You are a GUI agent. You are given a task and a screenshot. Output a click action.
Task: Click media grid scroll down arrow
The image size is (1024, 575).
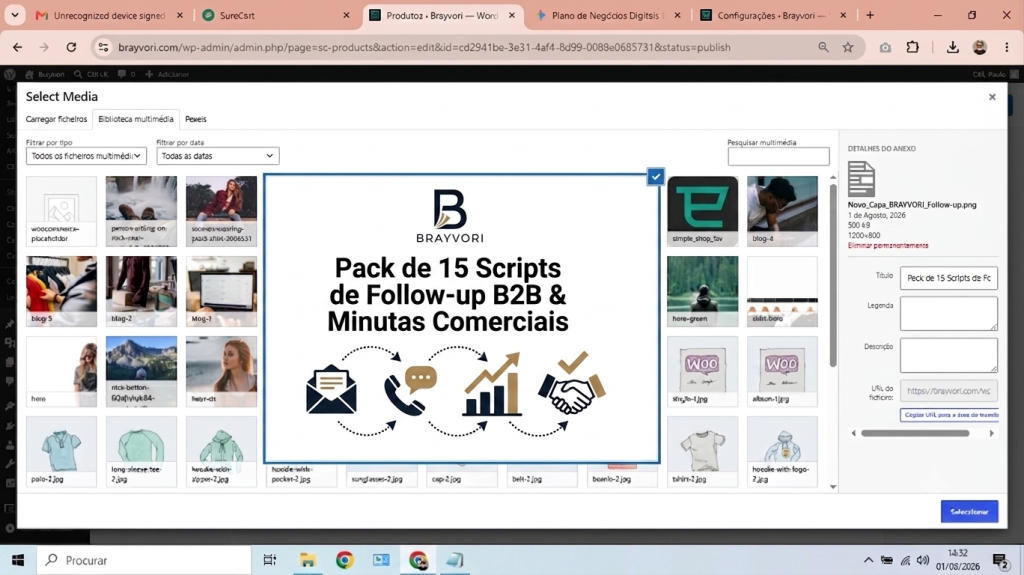(833, 486)
